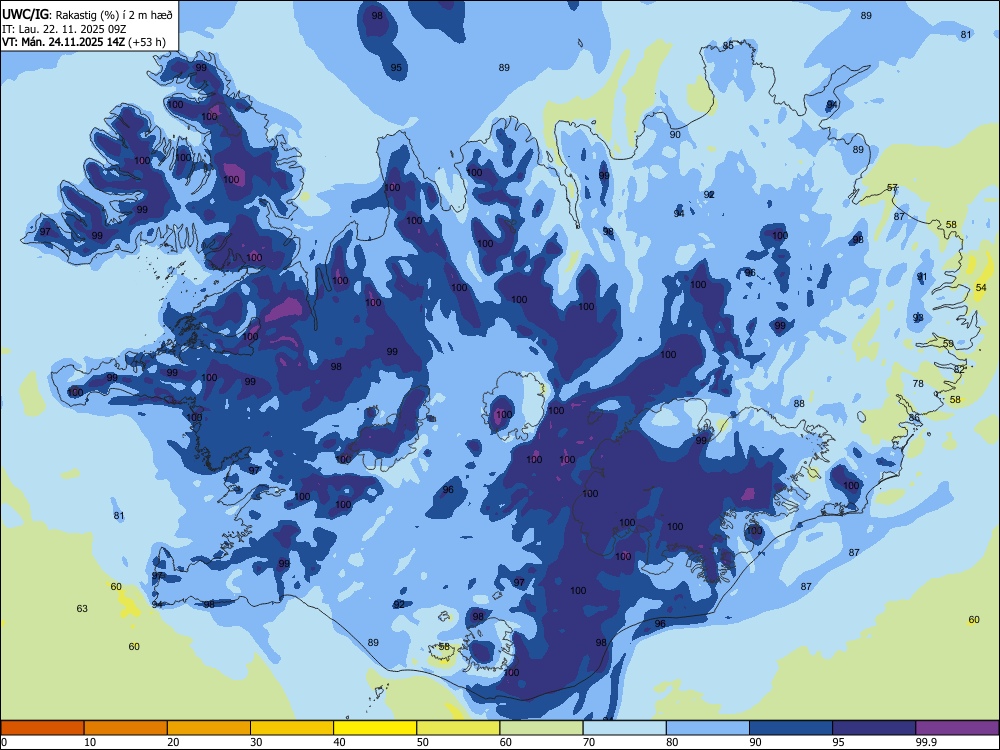Click the '88' humidity value in the east interior

[799, 403]
